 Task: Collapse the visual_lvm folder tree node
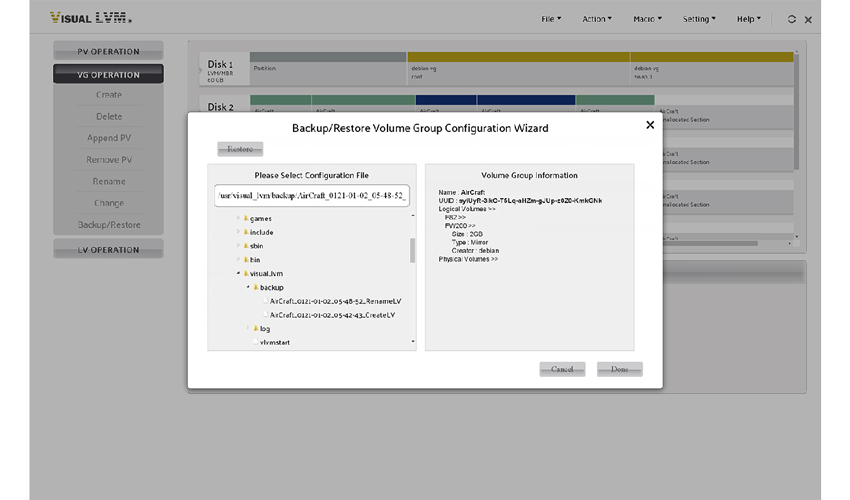click(x=238, y=273)
